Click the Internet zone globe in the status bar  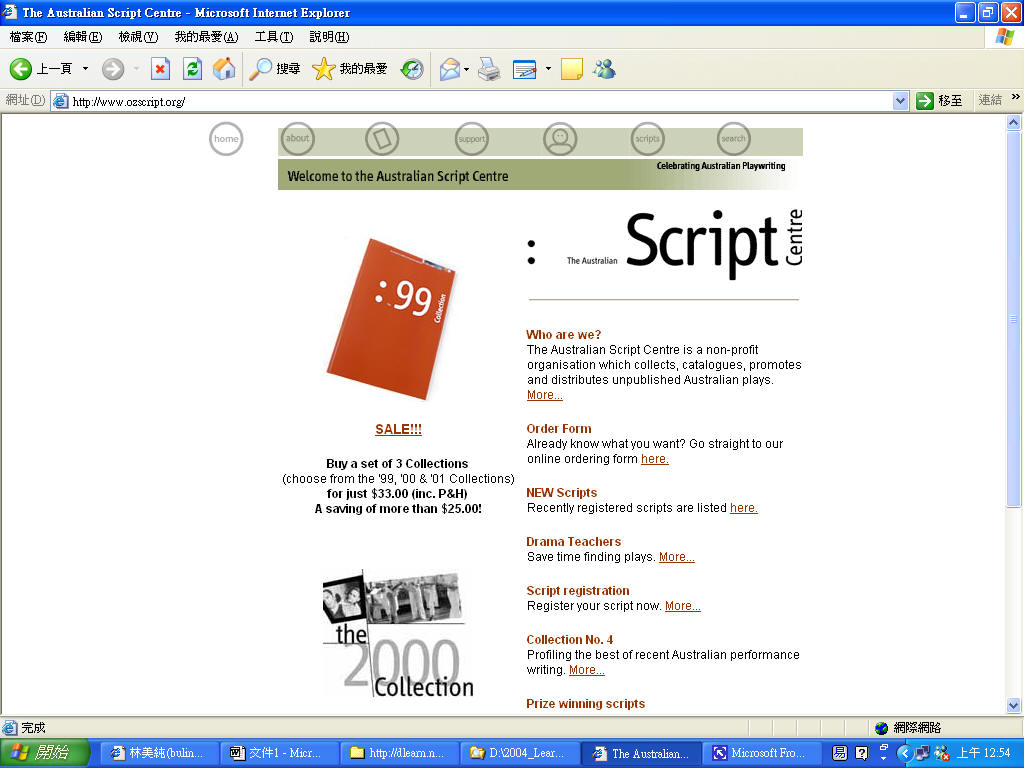pos(882,728)
